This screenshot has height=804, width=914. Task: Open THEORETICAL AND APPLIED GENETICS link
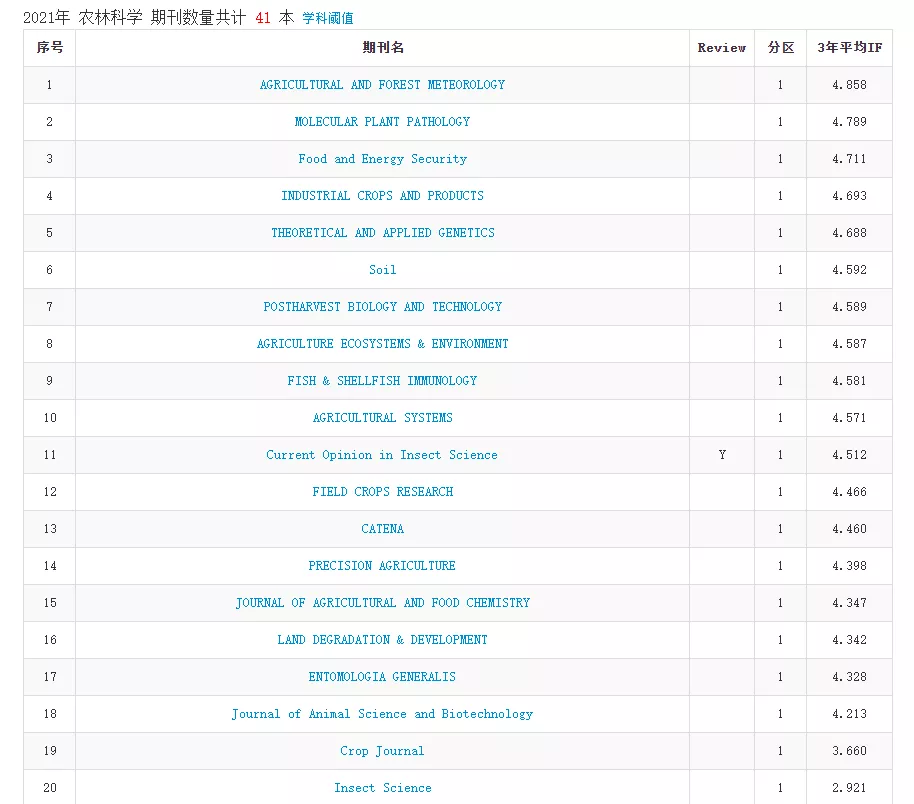pos(382,233)
